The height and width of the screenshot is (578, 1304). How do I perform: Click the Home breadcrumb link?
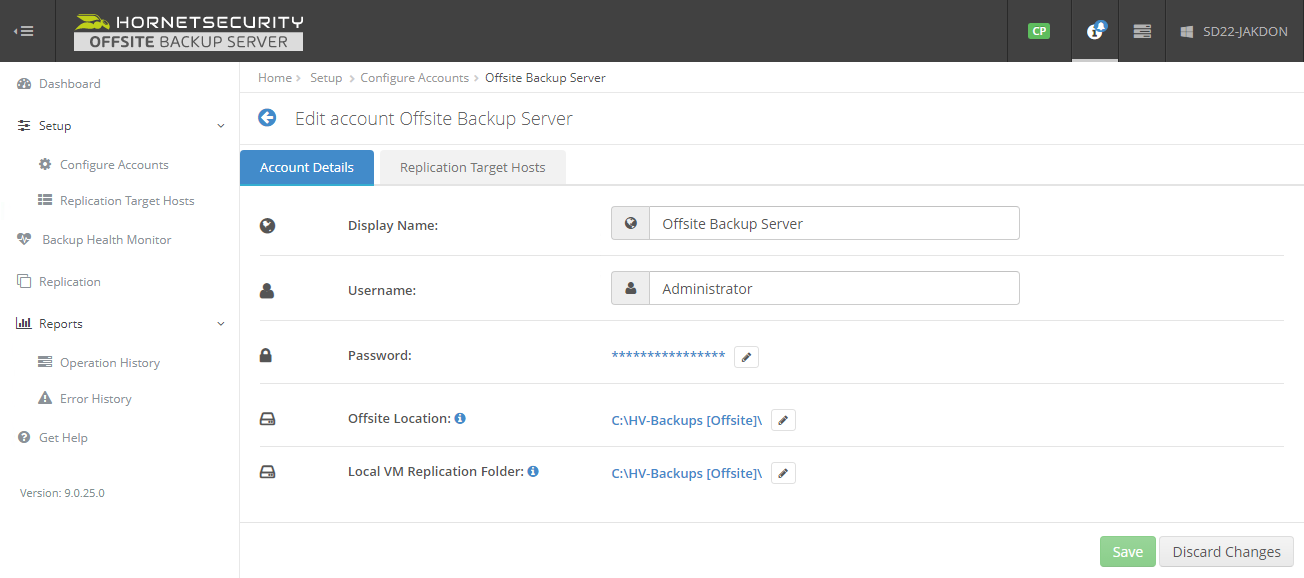(274, 77)
